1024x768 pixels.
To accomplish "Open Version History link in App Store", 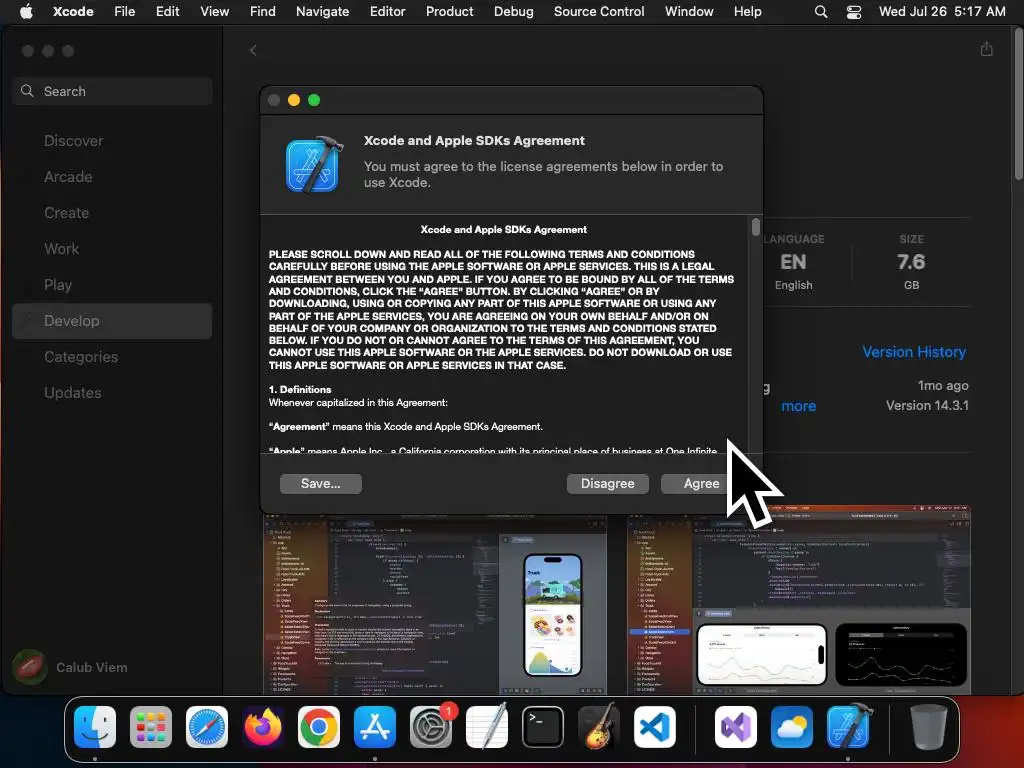I will point(914,351).
